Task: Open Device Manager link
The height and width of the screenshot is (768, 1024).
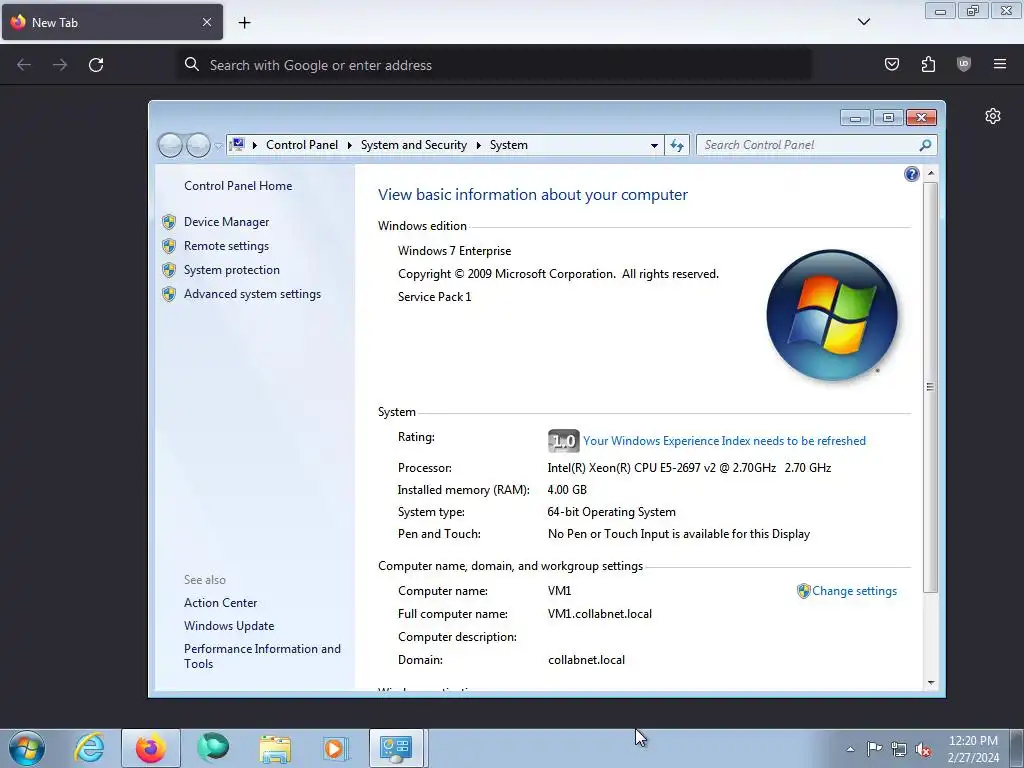Action: pos(227,222)
